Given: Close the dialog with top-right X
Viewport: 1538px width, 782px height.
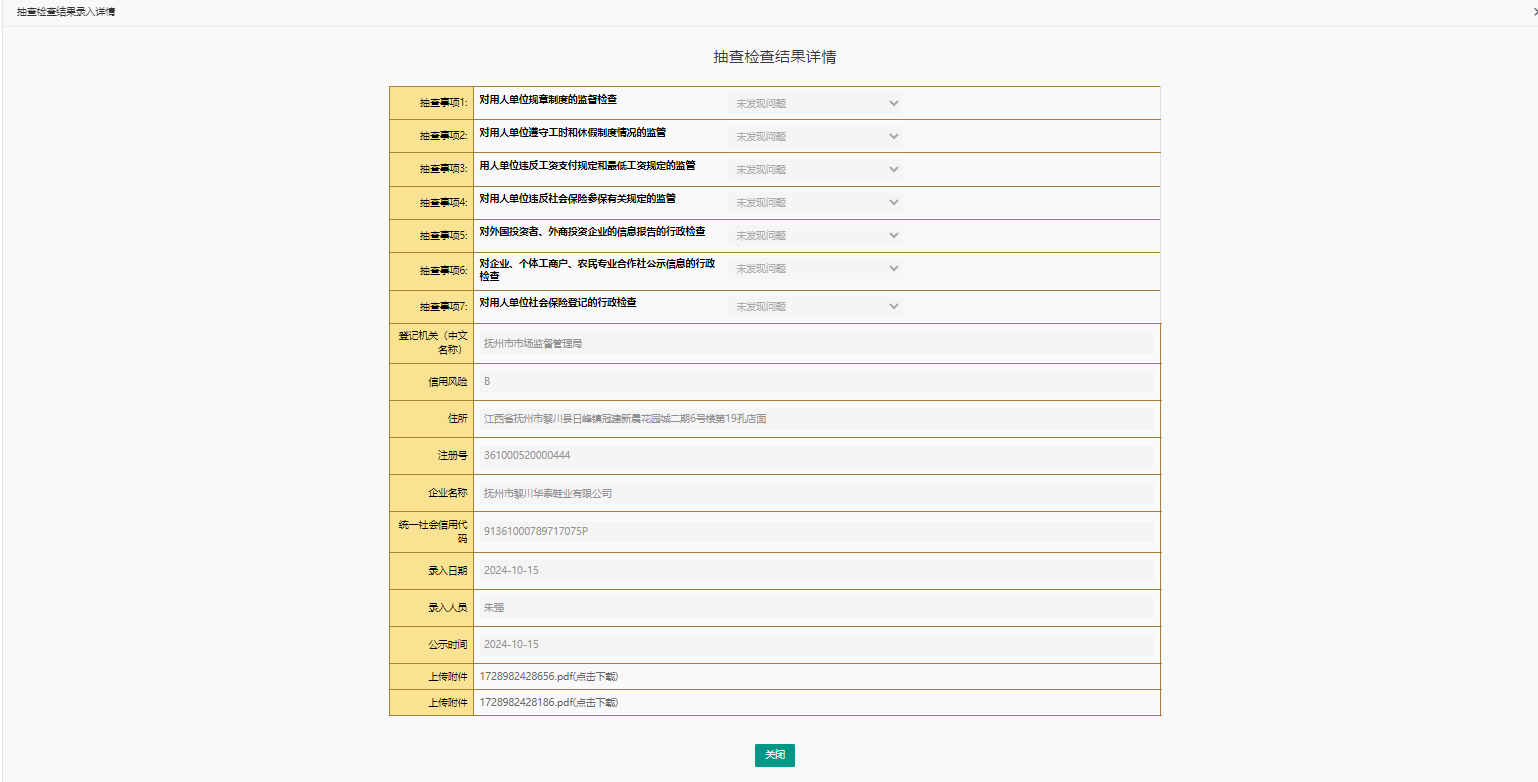Looking at the screenshot, I should point(1534,11).
